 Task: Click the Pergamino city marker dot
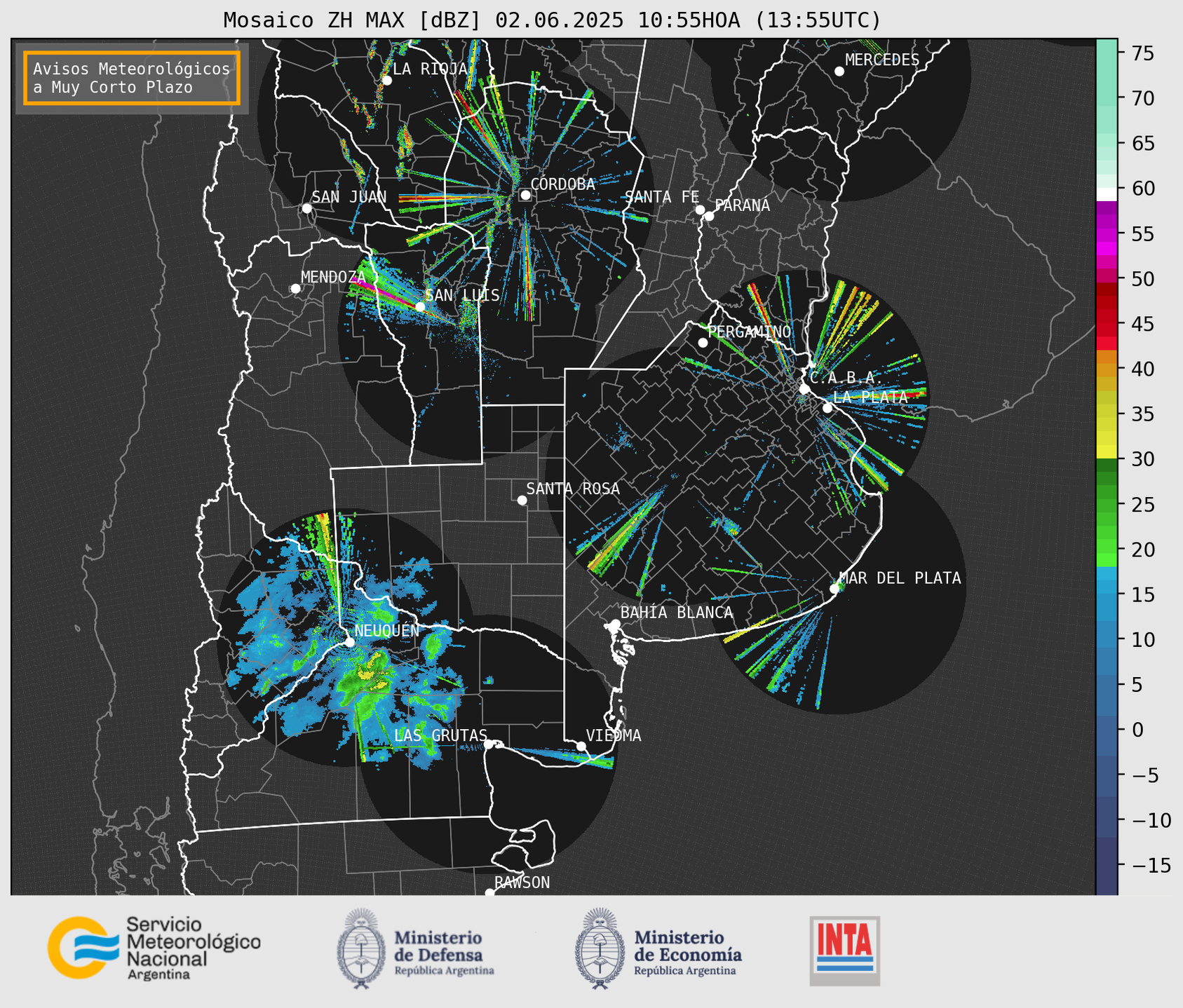pyautogui.click(x=703, y=343)
